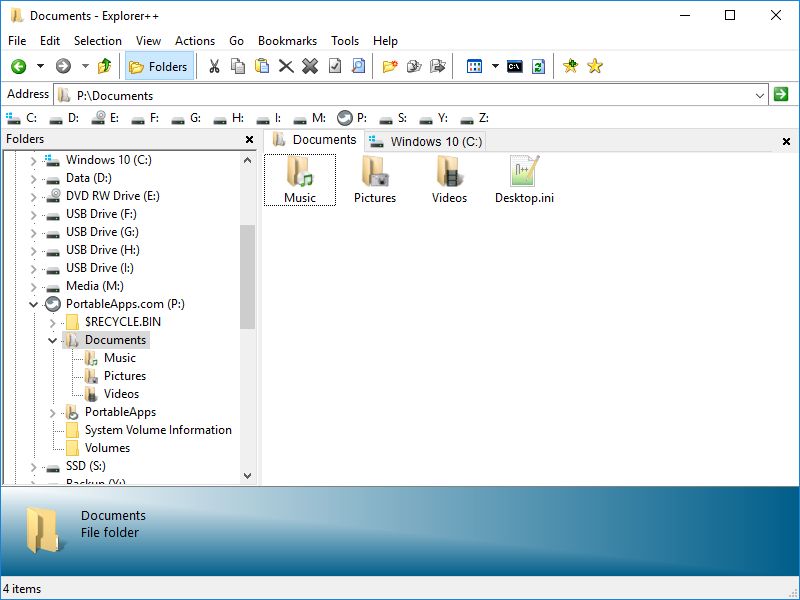This screenshot has height=600, width=800.
Task: Refresh the view with the refresh icon
Action: pyautogui.click(x=539, y=66)
